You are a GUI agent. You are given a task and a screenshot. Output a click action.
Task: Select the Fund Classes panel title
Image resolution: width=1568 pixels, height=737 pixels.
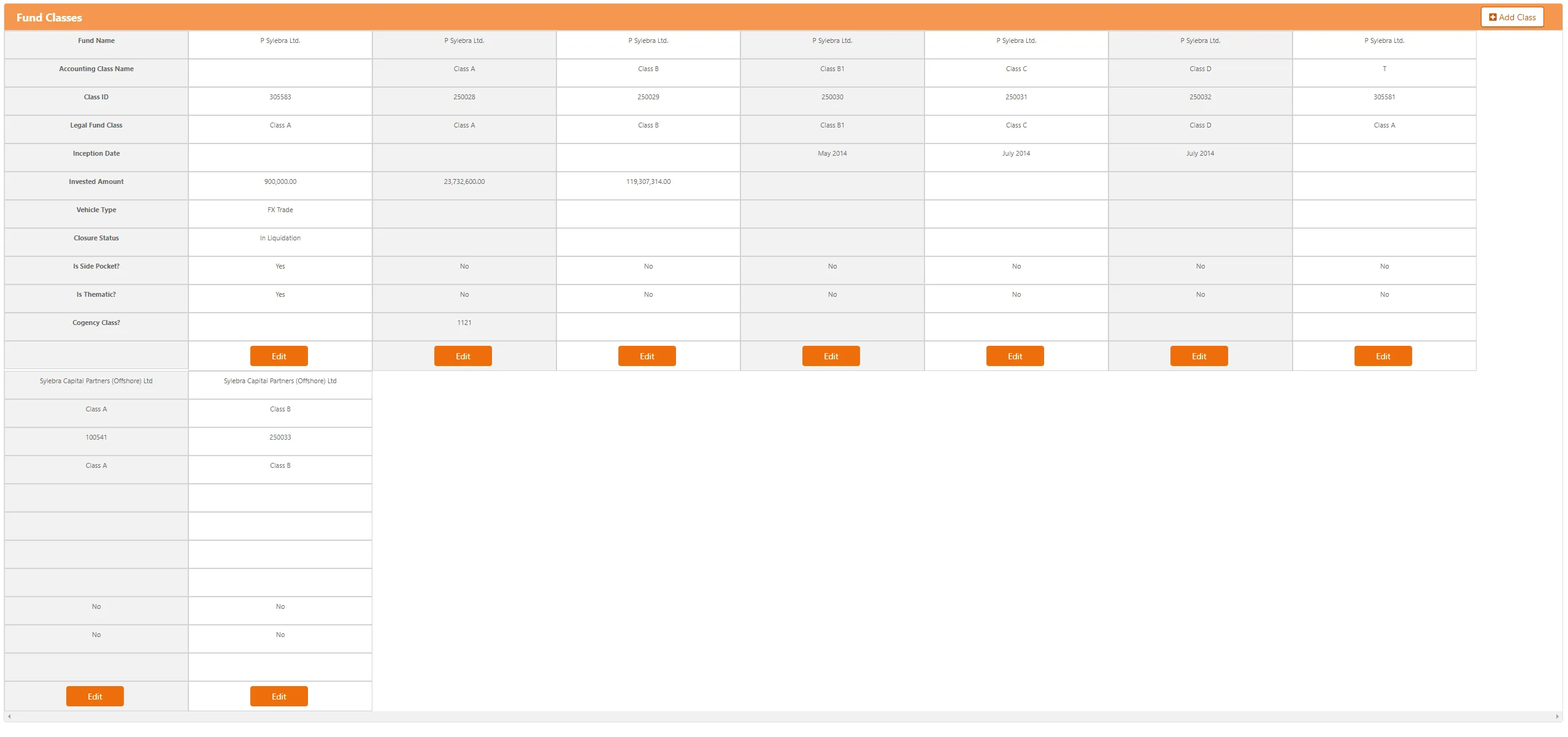[x=49, y=18]
